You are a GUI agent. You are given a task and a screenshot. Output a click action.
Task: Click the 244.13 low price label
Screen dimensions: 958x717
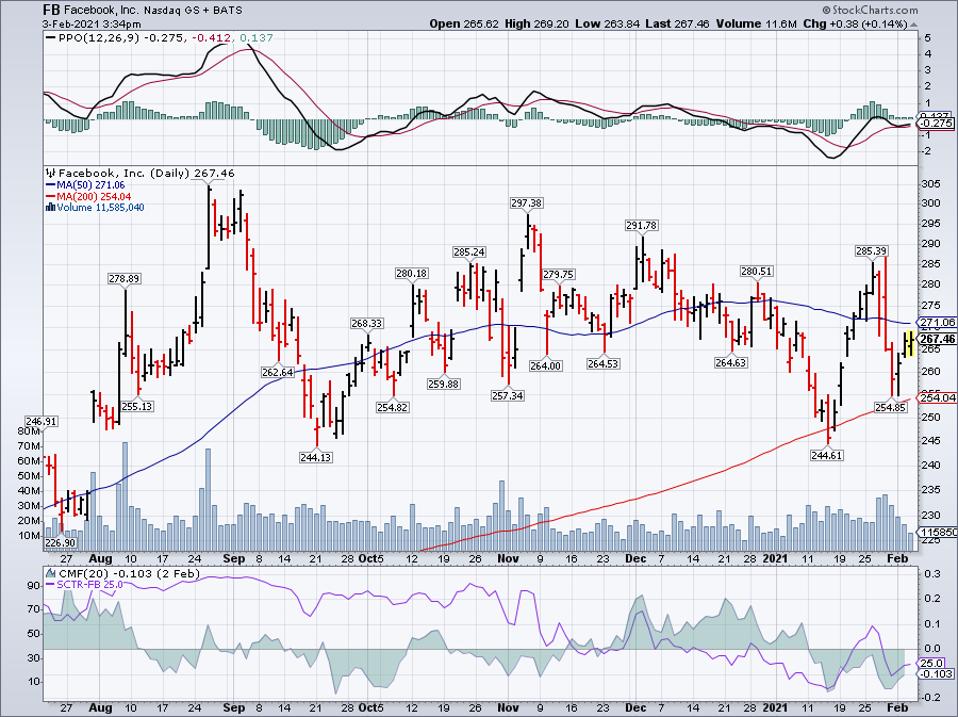pos(316,457)
